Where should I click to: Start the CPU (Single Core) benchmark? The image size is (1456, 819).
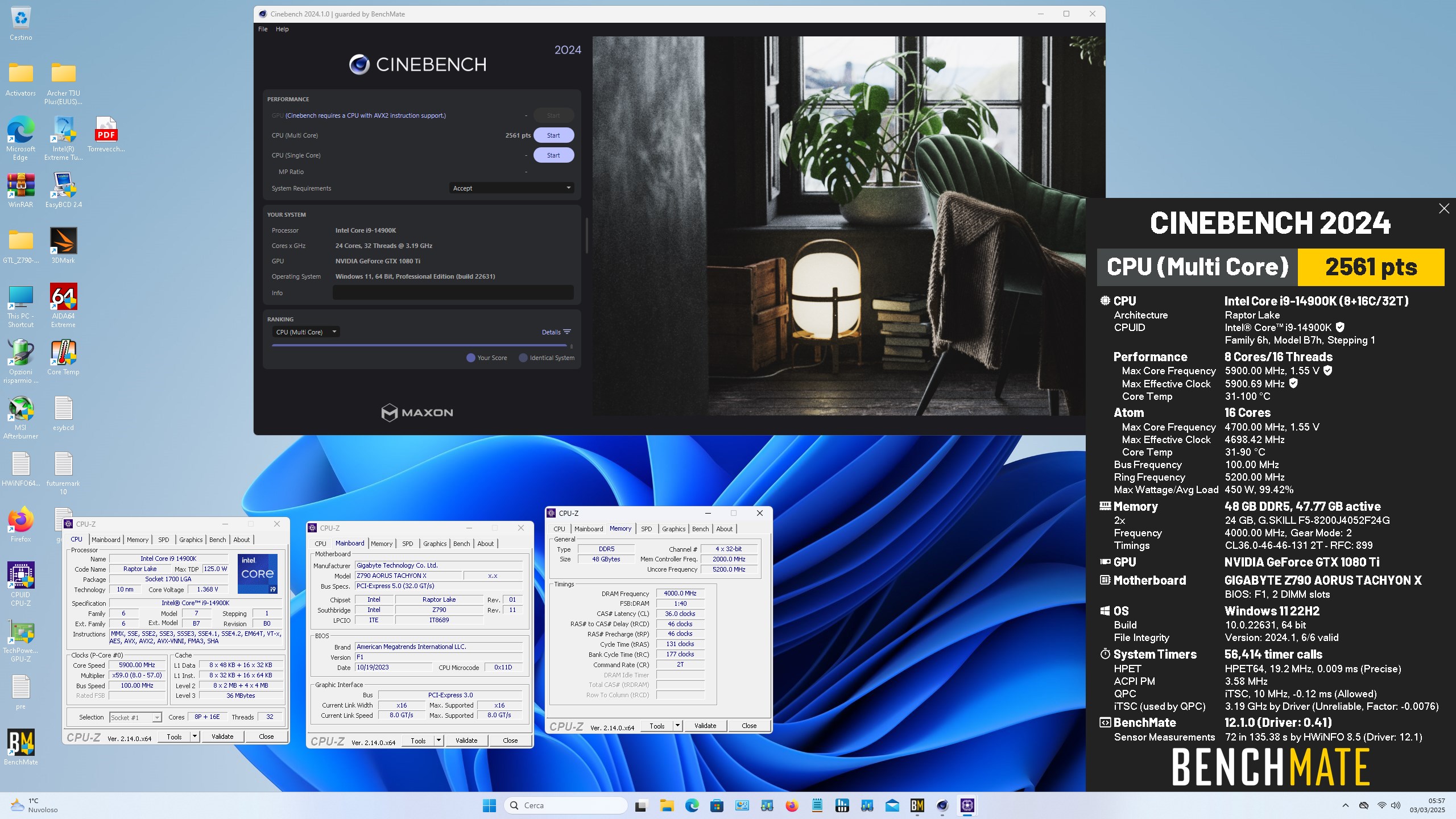click(x=553, y=155)
